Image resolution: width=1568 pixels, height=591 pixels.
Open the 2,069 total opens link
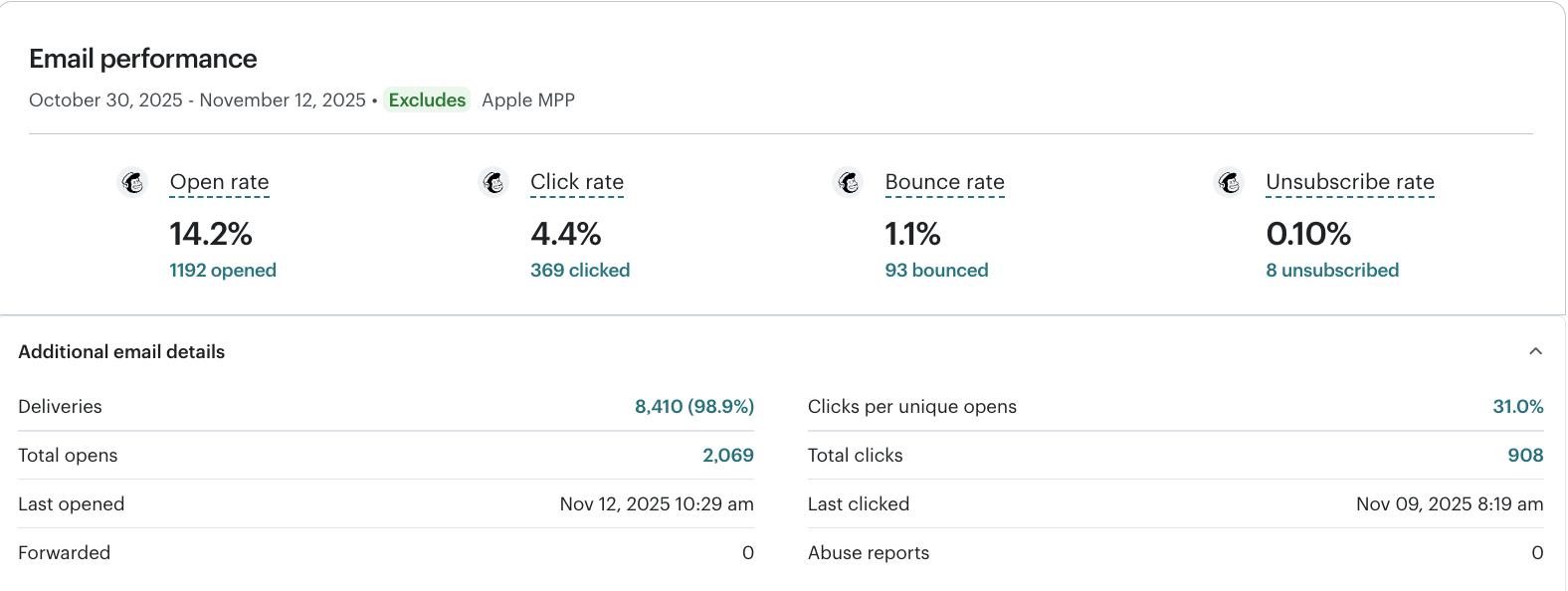click(x=728, y=456)
